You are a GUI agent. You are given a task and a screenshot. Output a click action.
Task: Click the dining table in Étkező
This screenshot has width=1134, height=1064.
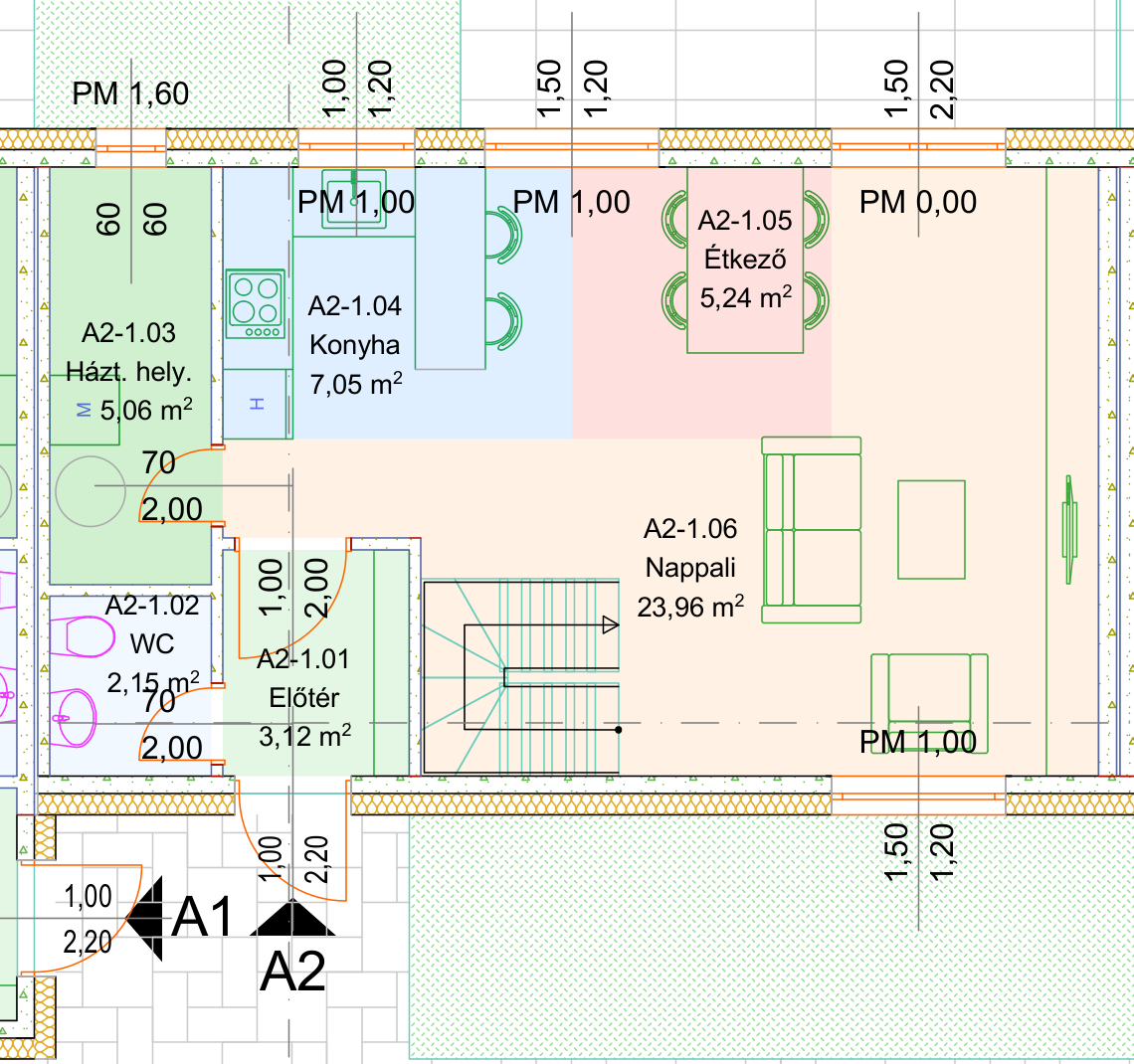(745, 261)
